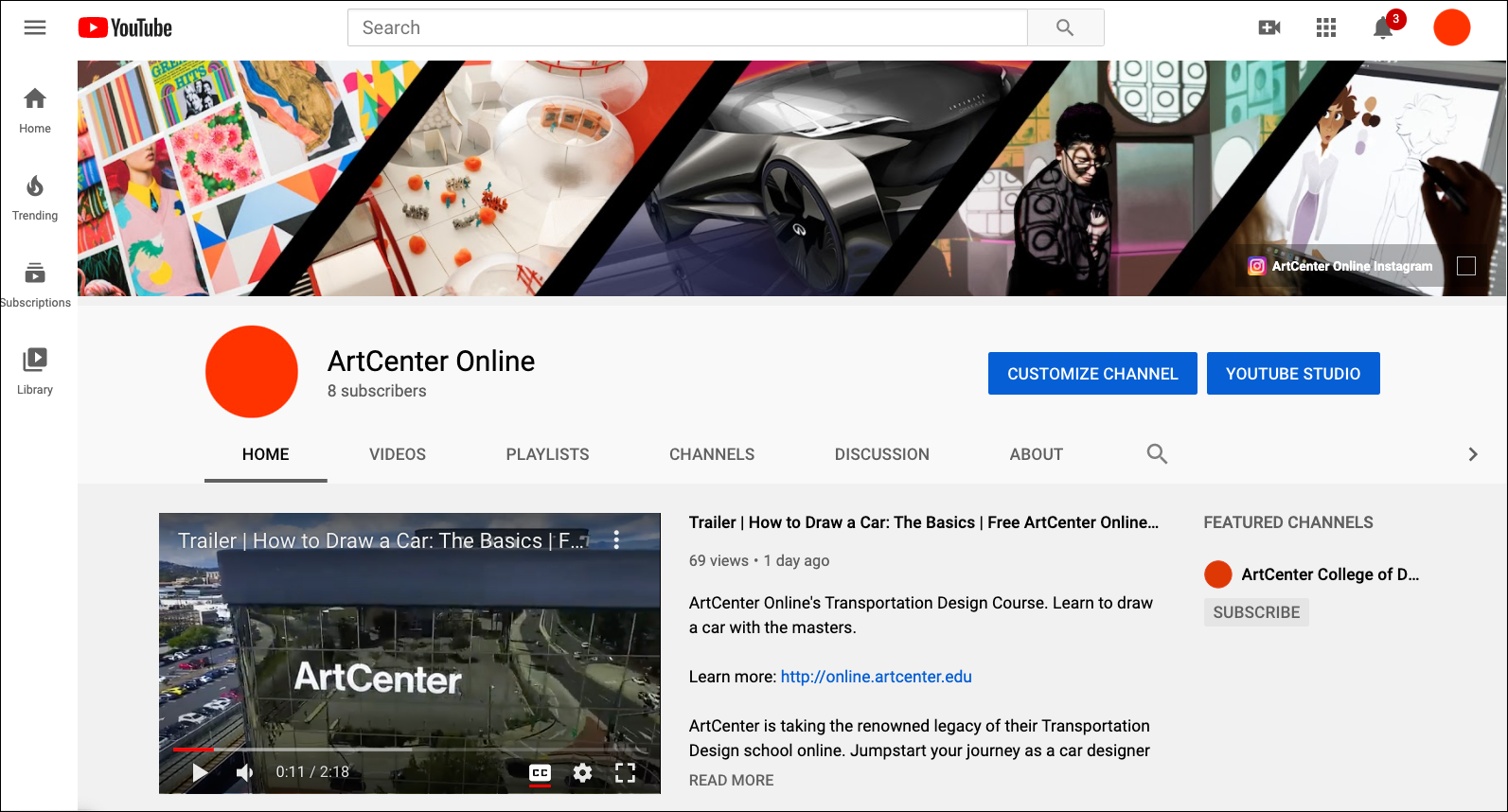Open Library from the sidebar
This screenshot has width=1508, height=812.
tap(35, 371)
